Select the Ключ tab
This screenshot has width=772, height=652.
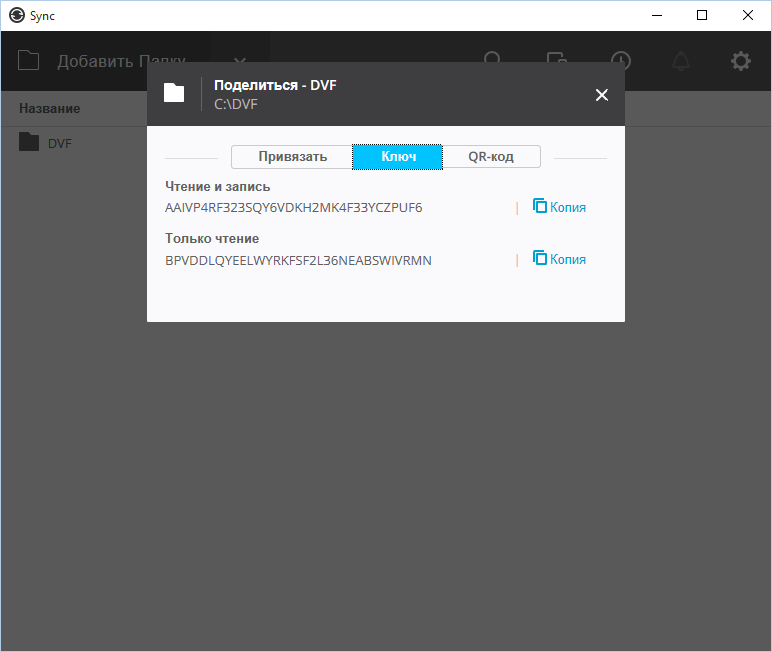398,157
